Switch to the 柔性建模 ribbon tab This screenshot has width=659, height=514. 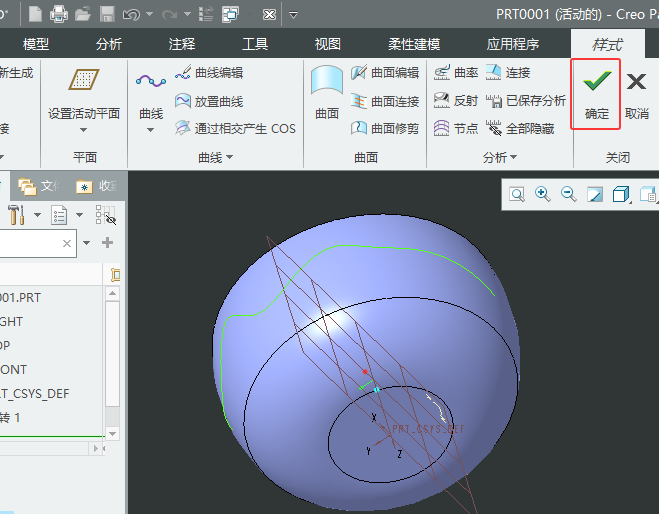[414, 44]
